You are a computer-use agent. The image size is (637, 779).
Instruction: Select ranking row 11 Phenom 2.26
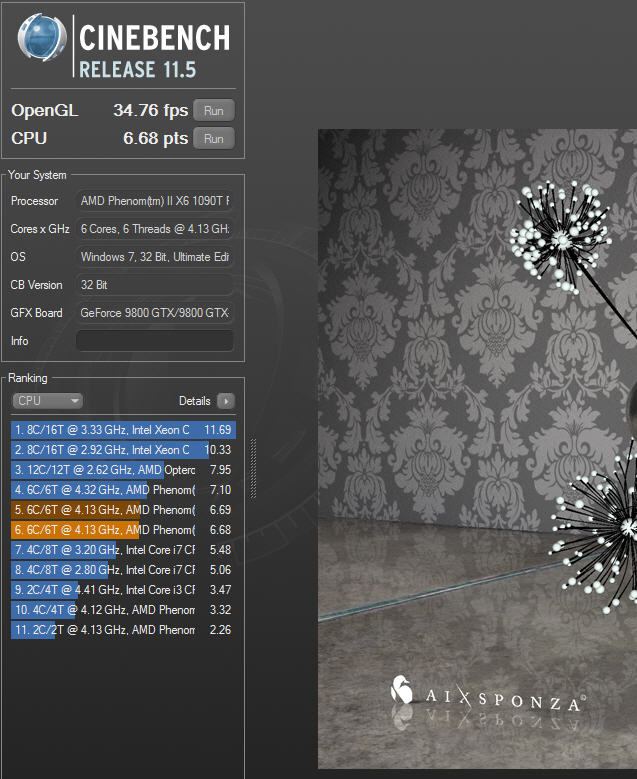123,629
